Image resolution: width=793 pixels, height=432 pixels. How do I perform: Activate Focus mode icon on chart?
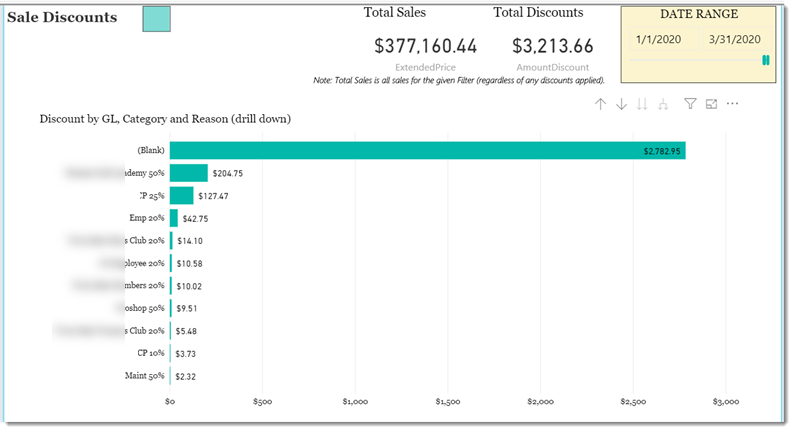pos(712,104)
